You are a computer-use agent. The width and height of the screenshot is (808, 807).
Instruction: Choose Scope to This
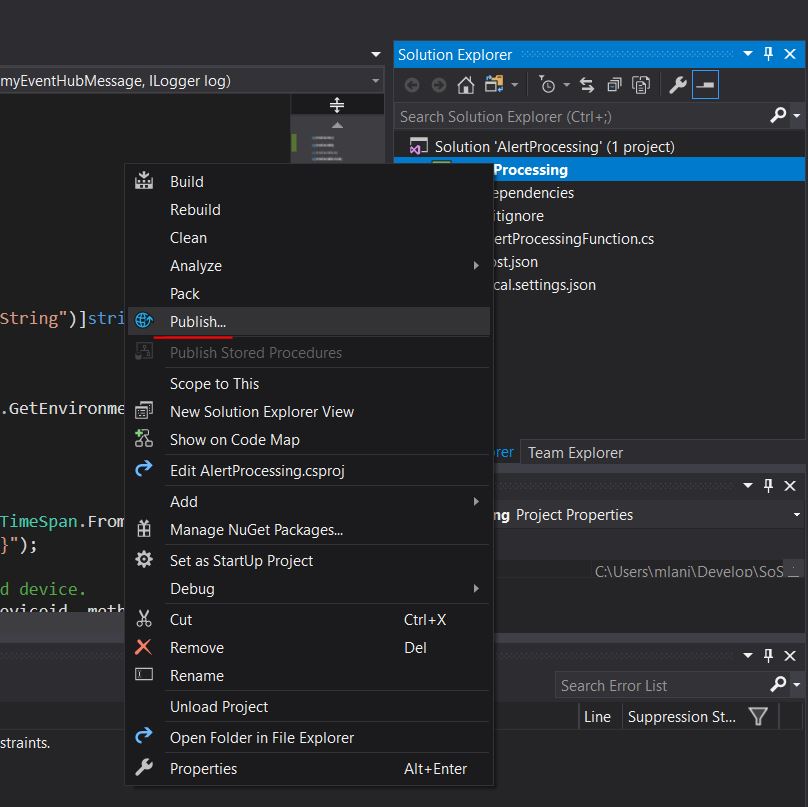(309, 383)
